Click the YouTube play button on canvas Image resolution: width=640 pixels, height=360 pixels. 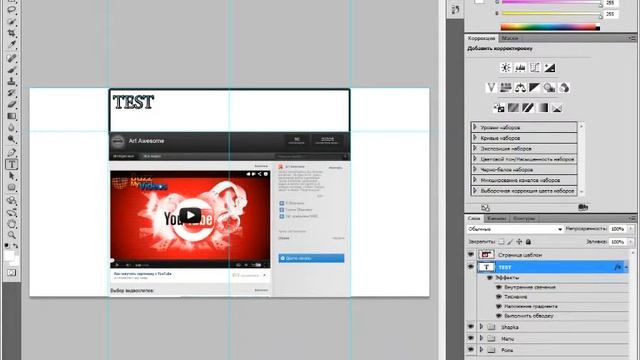190,215
